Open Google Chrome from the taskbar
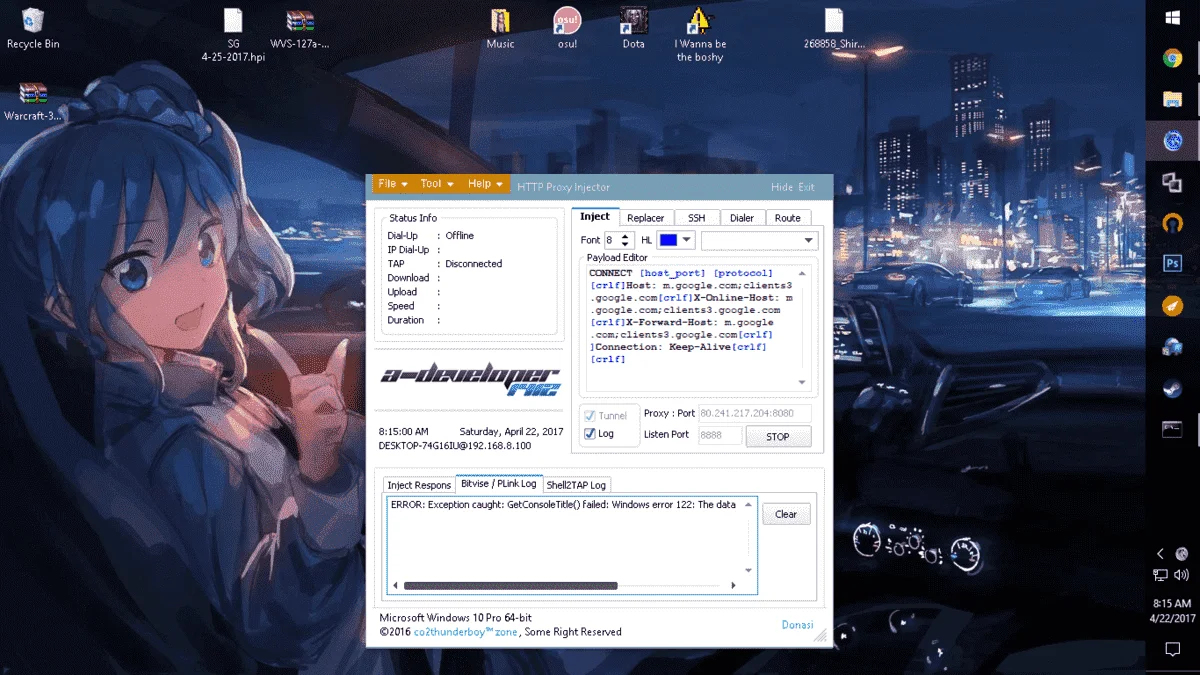Screen dimensions: 1200x675 coord(1173,58)
